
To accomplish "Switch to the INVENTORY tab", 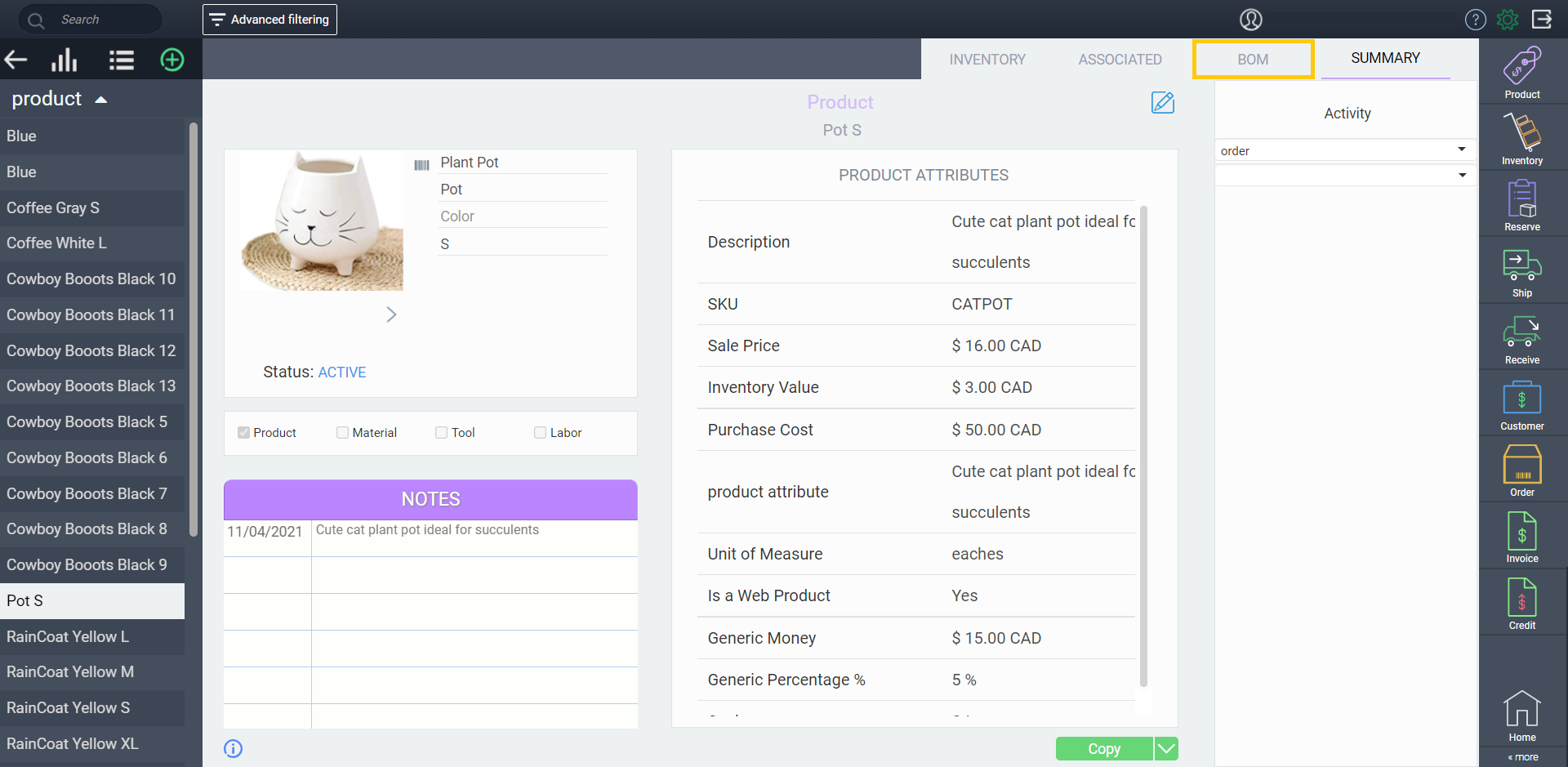I will (x=987, y=60).
